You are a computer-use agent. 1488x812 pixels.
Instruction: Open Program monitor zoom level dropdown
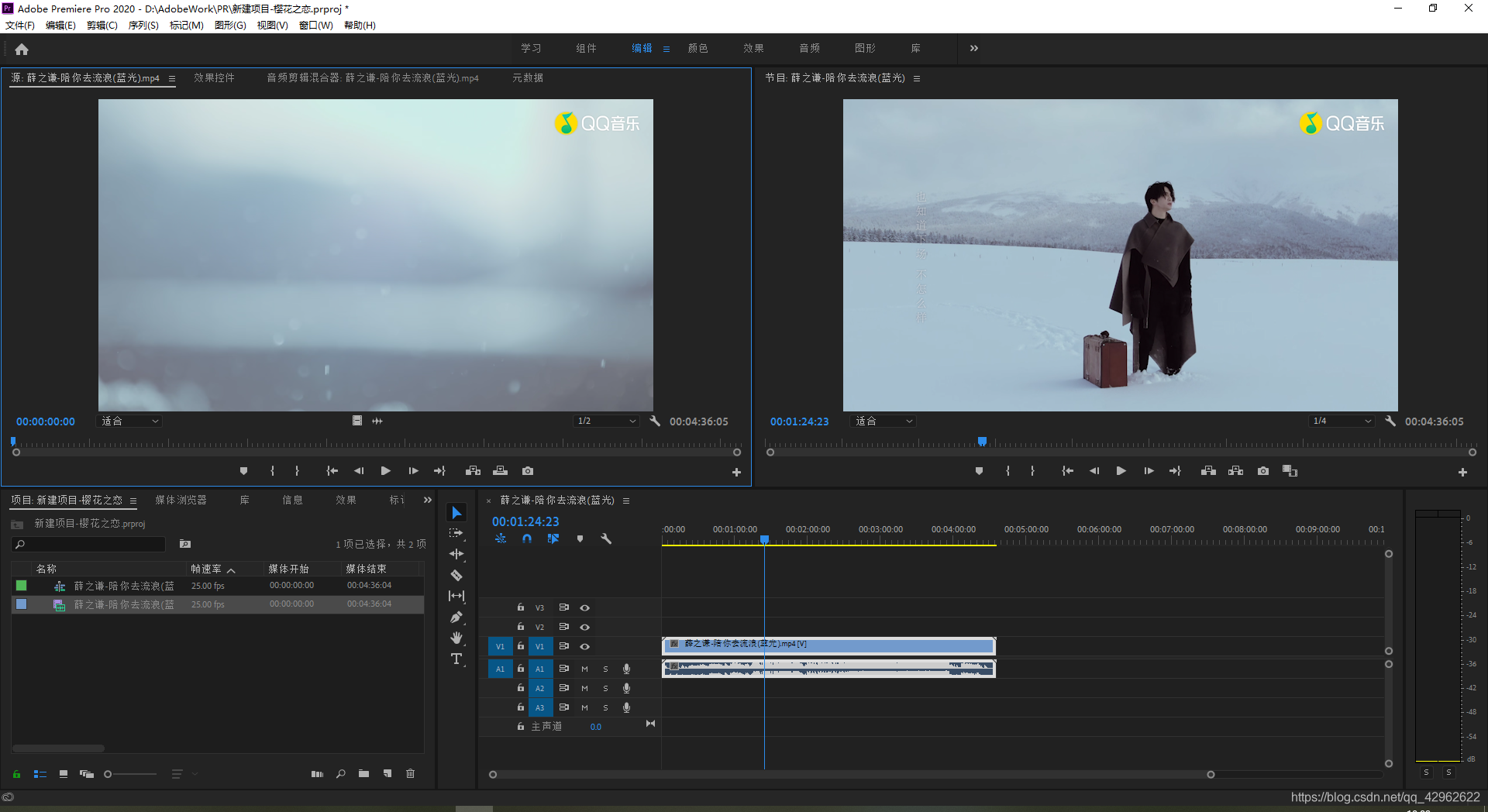pos(884,421)
